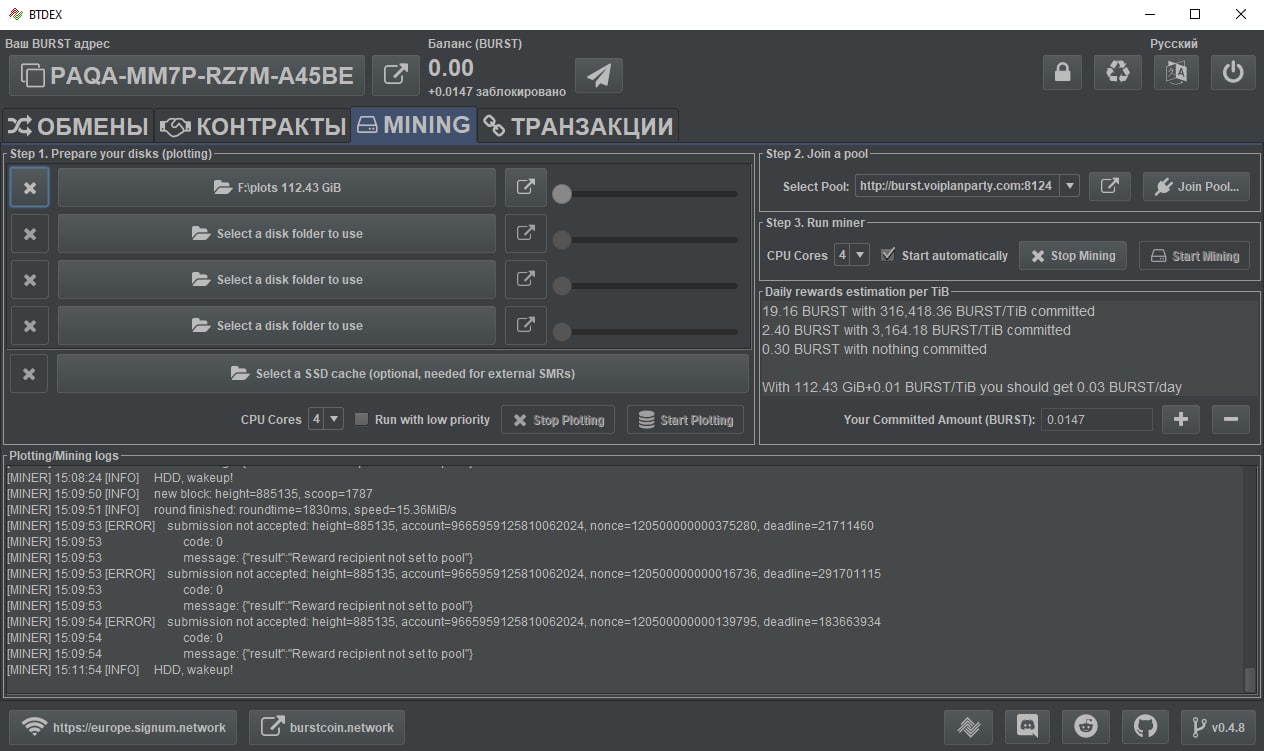Image resolution: width=1264 pixels, height=751 pixels.
Task: Clear the SSD cache selection X button
Action: tap(30, 373)
